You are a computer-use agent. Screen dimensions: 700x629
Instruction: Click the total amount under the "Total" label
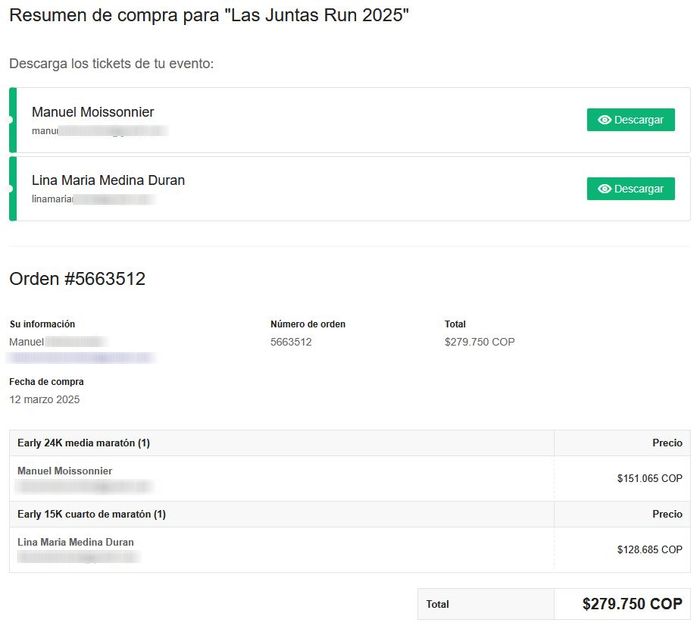479,342
